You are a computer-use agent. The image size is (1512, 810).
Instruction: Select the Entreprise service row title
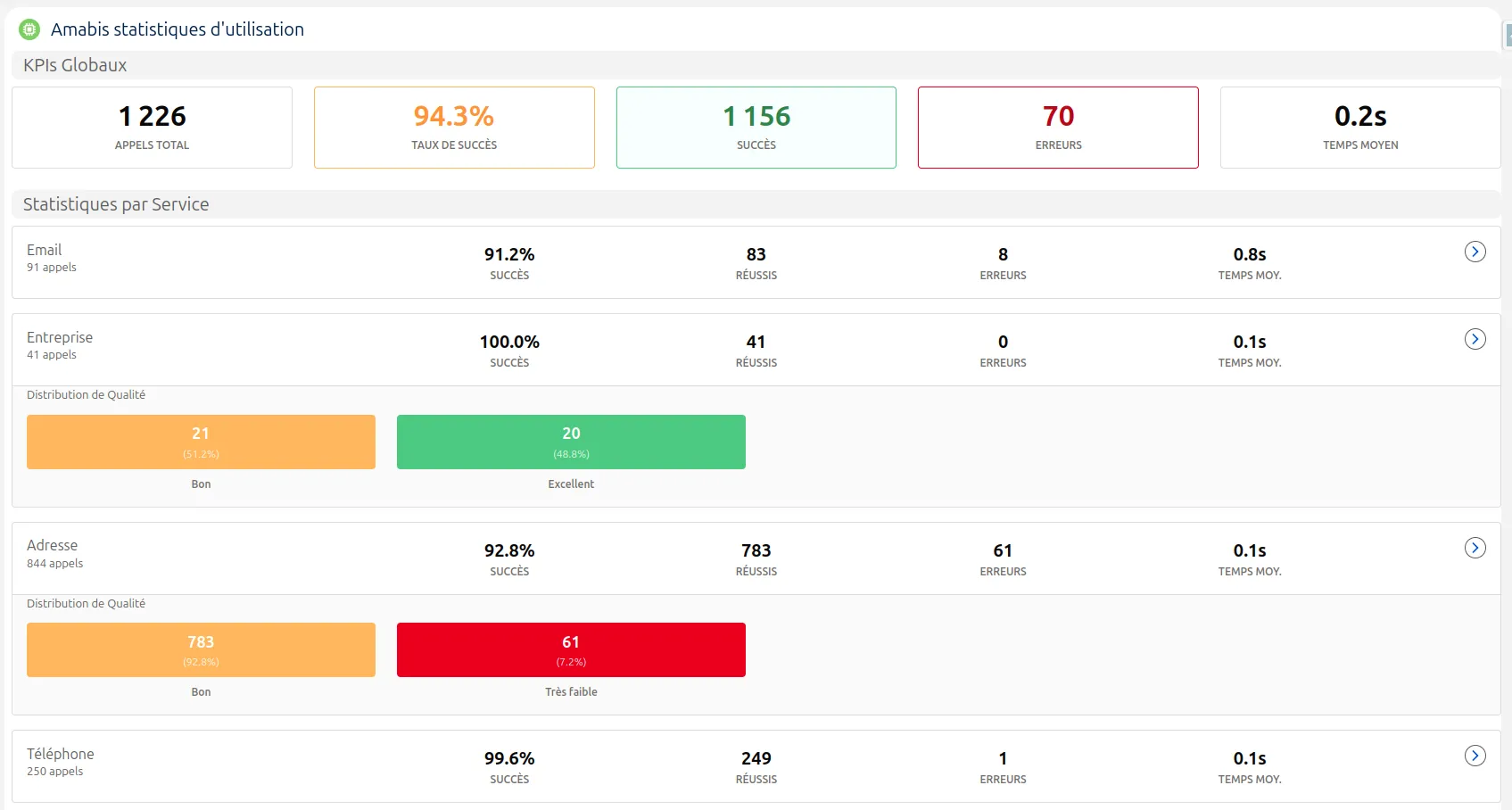pyautogui.click(x=60, y=337)
